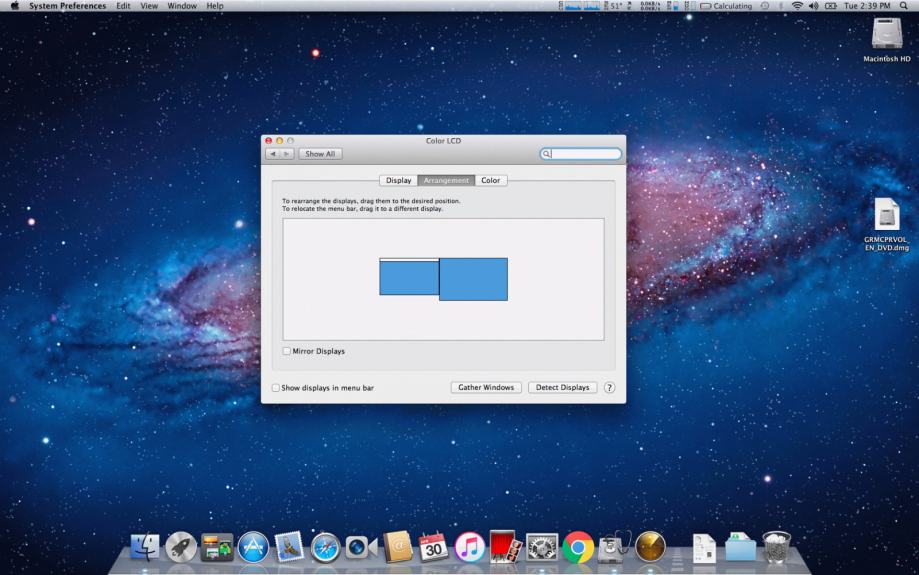Image resolution: width=919 pixels, height=575 pixels.
Task: Open iTunes in the dock
Action: click(469, 547)
